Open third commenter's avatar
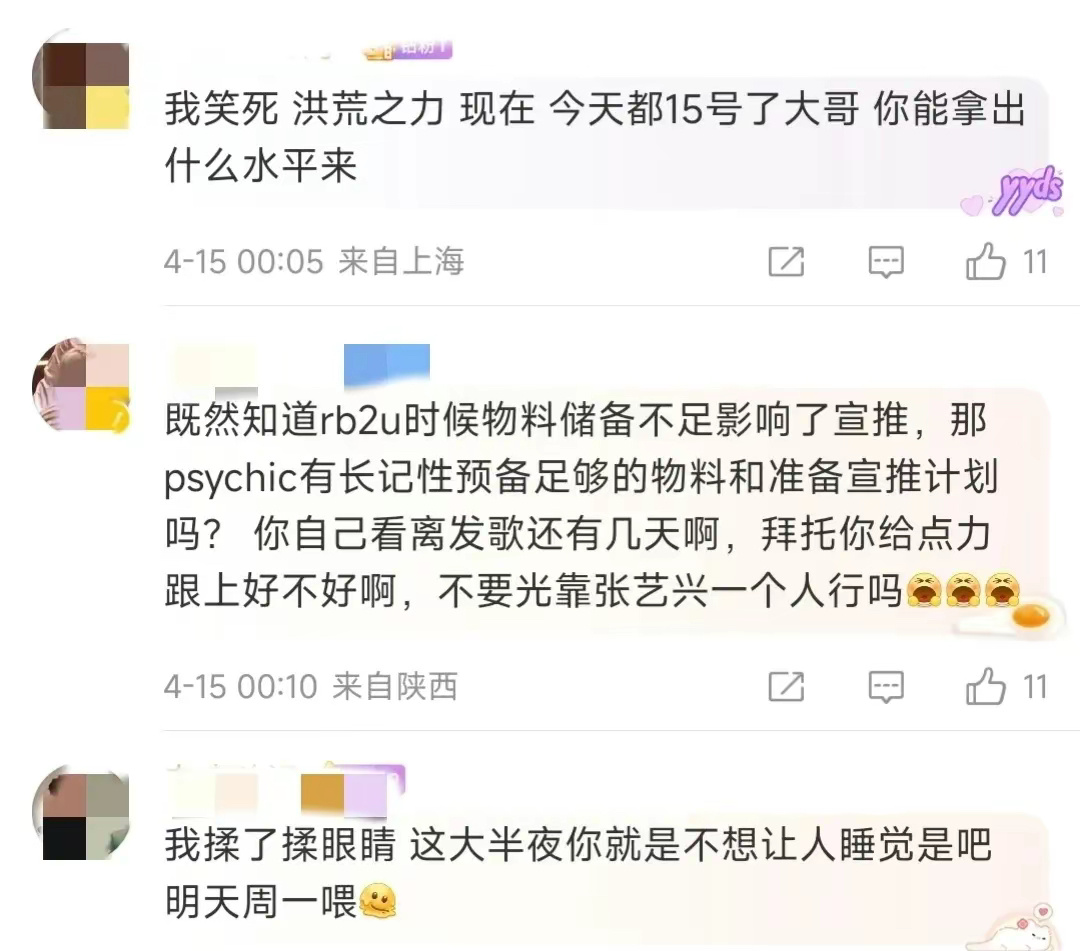1080x951 pixels. [x=81, y=813]
